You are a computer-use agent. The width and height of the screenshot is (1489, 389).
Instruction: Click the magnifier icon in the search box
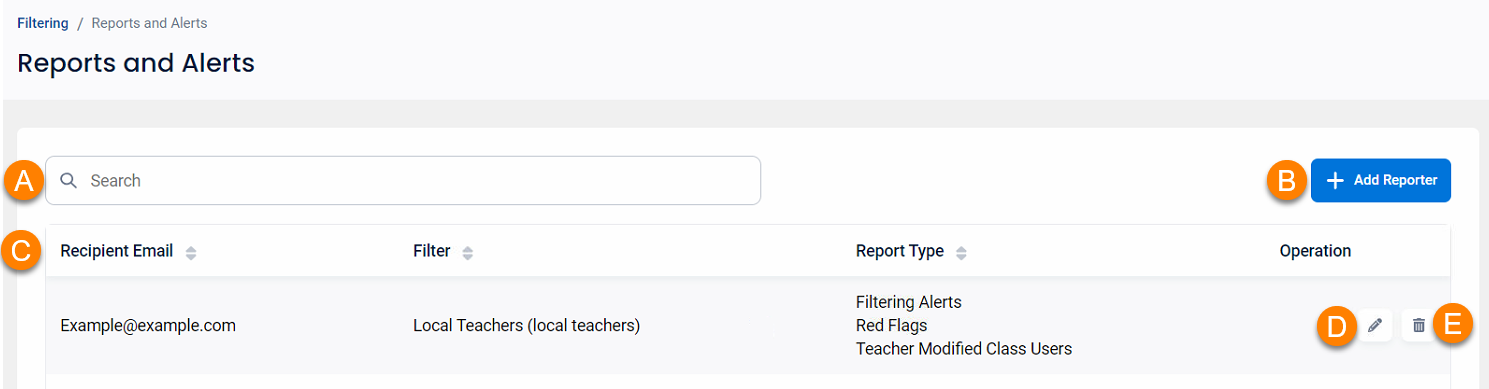click(x=68, y=181)
